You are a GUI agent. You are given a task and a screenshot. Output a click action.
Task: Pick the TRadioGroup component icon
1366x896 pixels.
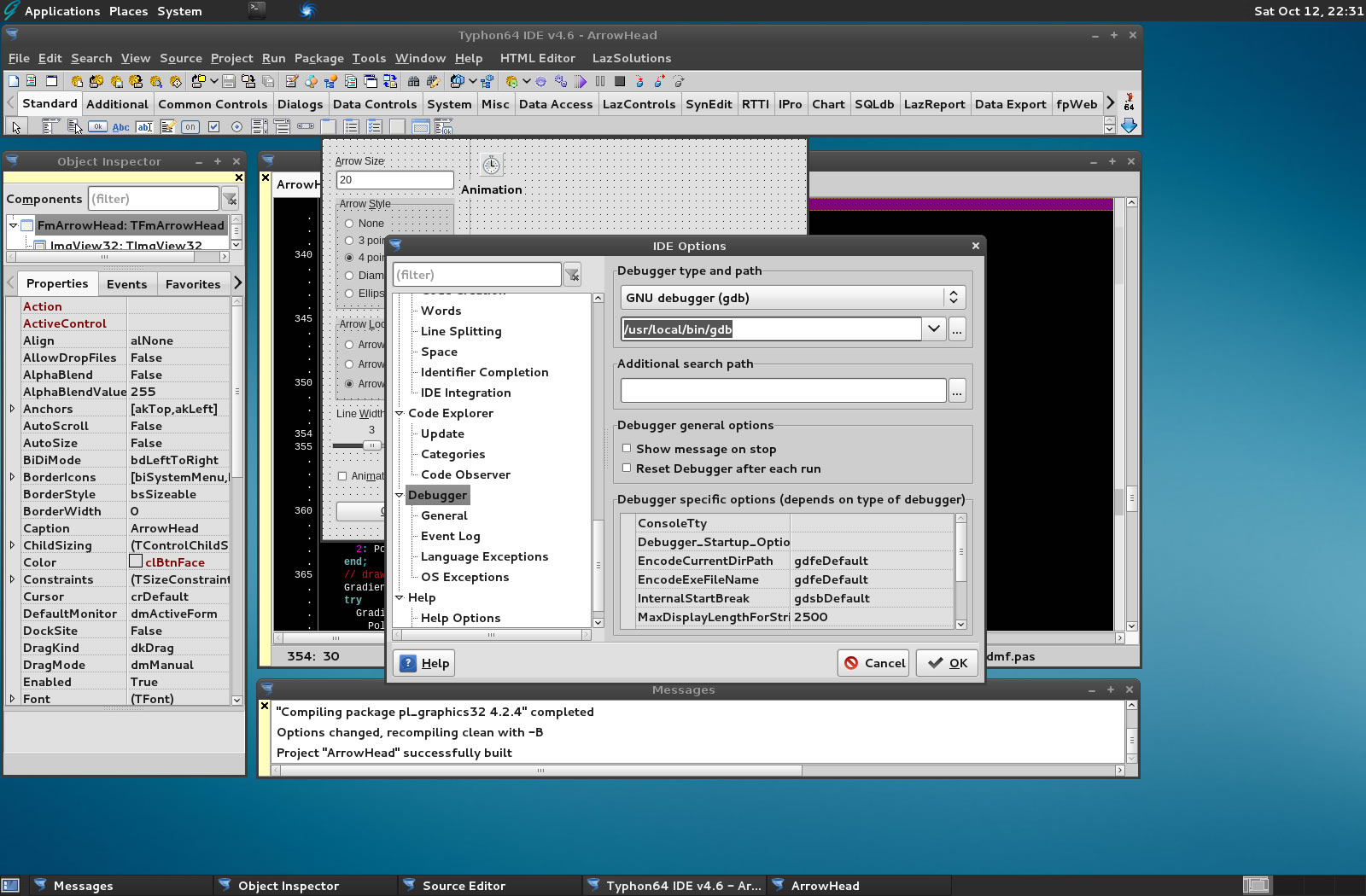(x=351, y=126)
